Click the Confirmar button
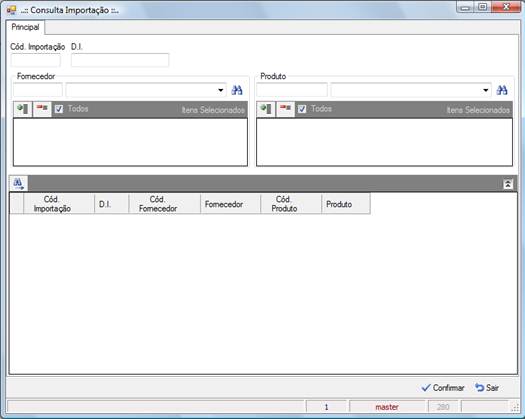Image resolution: width=525 pixels, height=419 pixels. (443, 388)
